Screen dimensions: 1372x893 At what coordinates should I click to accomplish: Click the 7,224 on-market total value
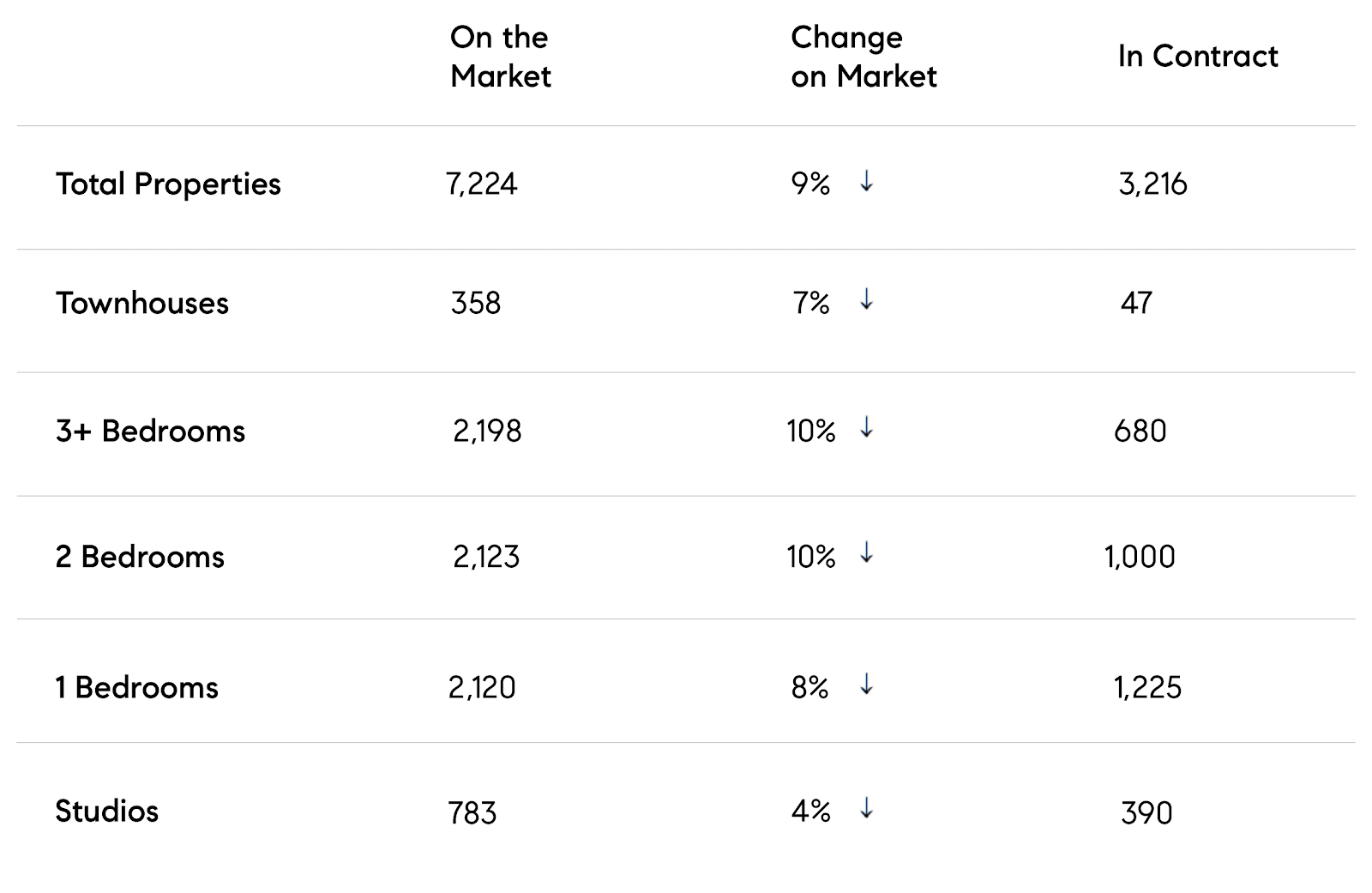(481, 184)
